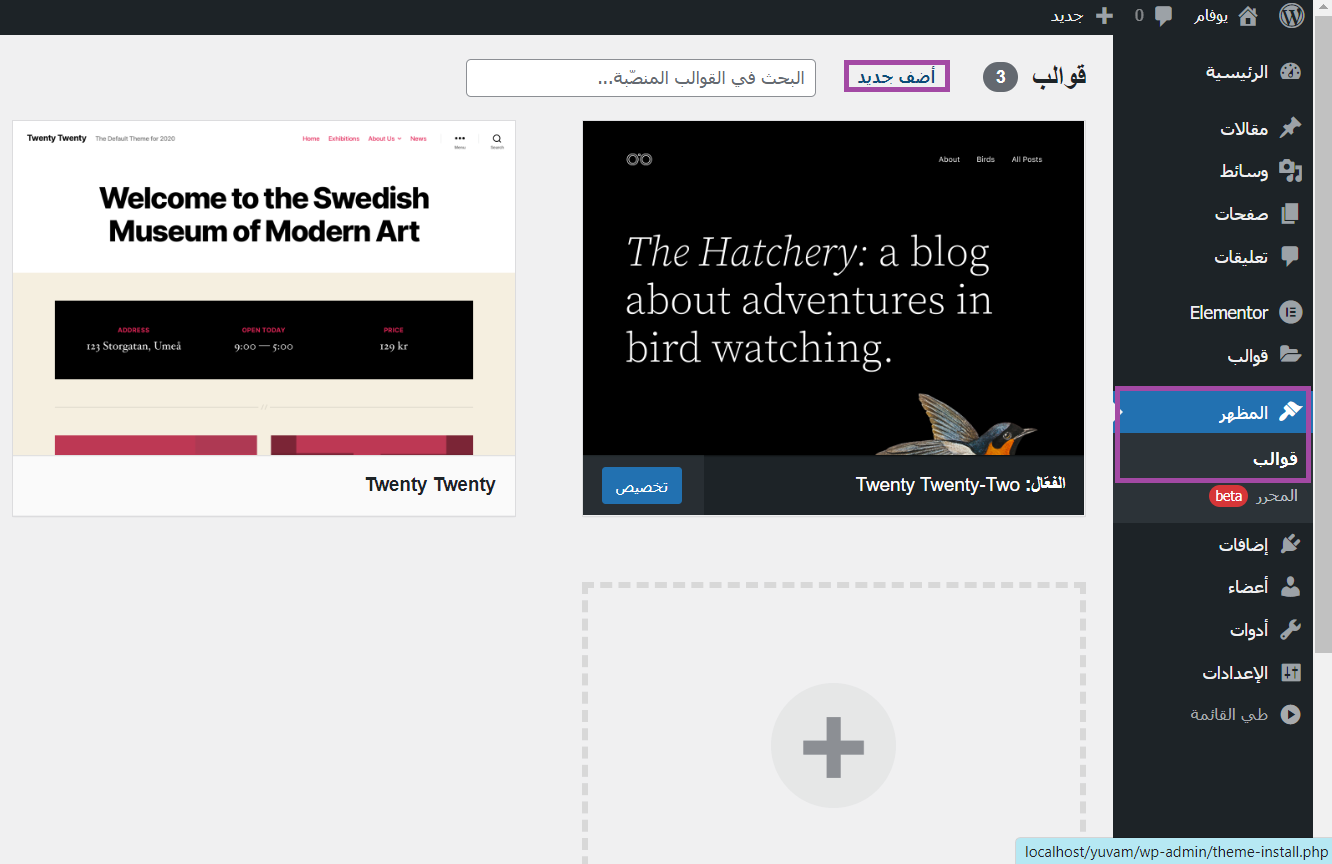Open the site home icon in admin bar

[x=1248, y=16]
